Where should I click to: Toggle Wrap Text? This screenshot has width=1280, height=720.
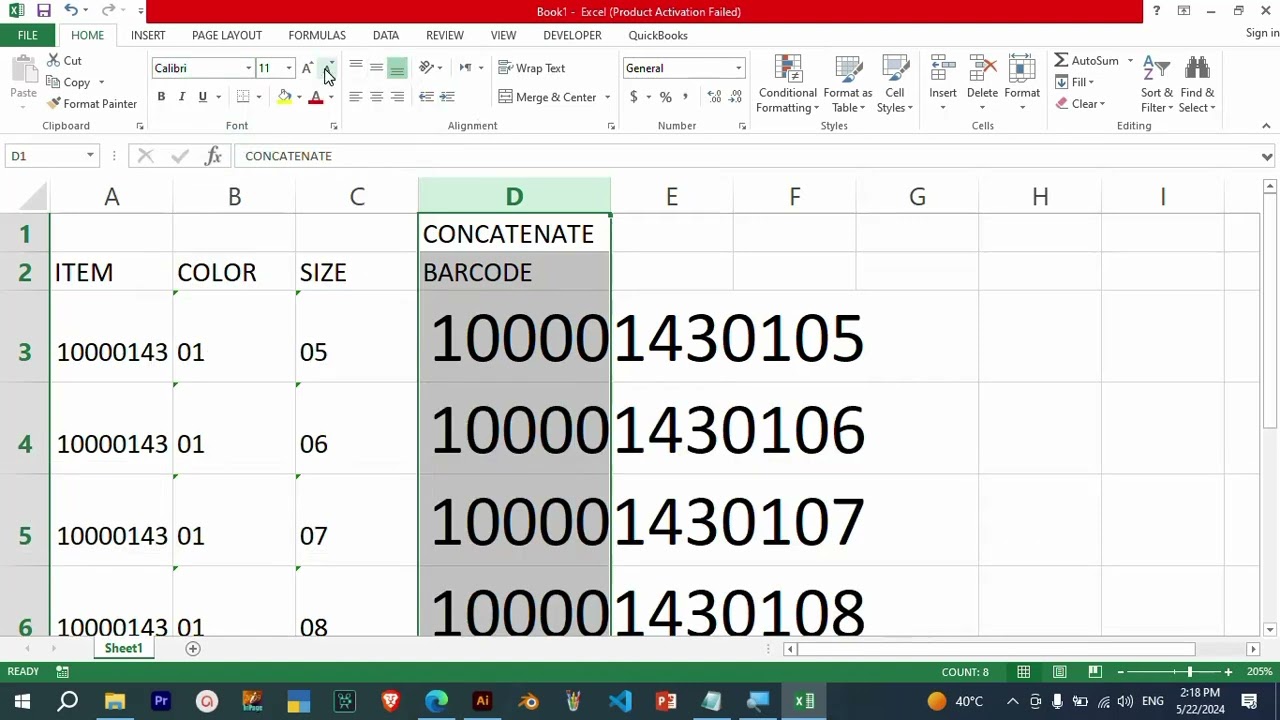tap(532, 68)
